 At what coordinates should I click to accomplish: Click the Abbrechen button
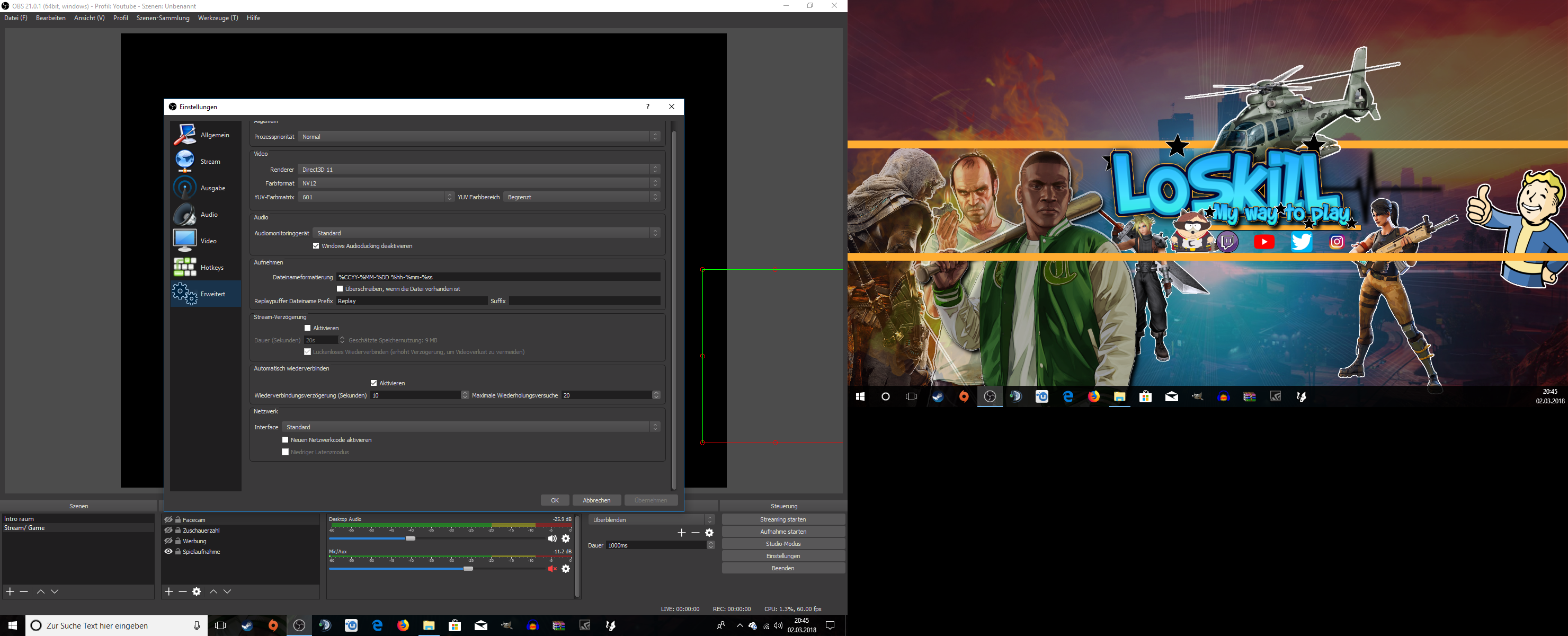(596, 500)
